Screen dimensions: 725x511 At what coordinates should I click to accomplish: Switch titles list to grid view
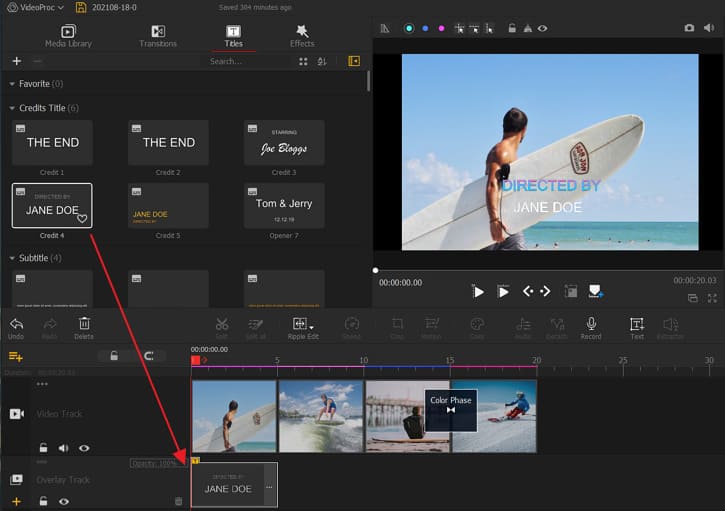coord(303,61)
